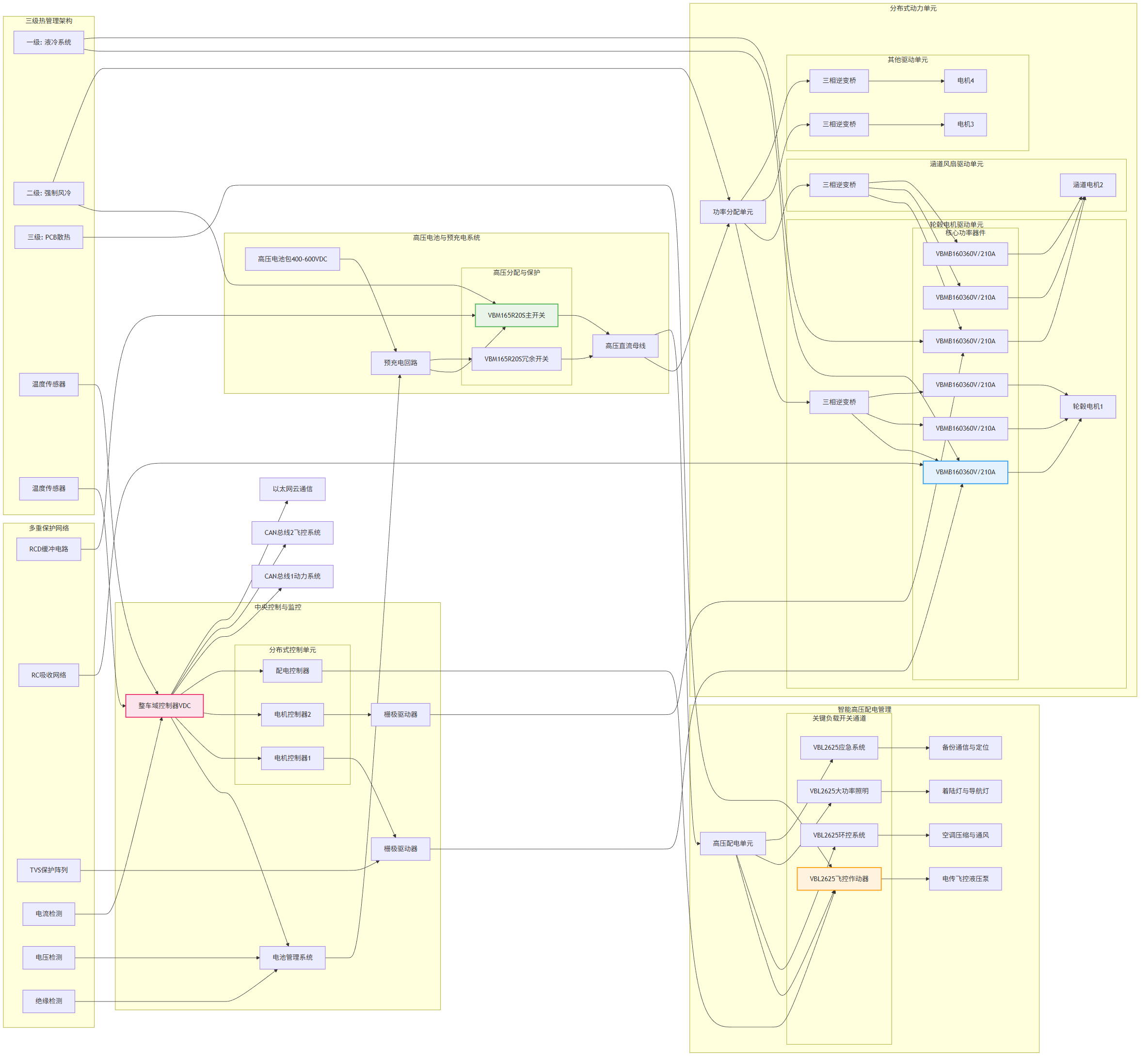This screenshot has height=1064, width=1148.
Task: Select the 高压直流母线 node
Action: tap(625, 346)
